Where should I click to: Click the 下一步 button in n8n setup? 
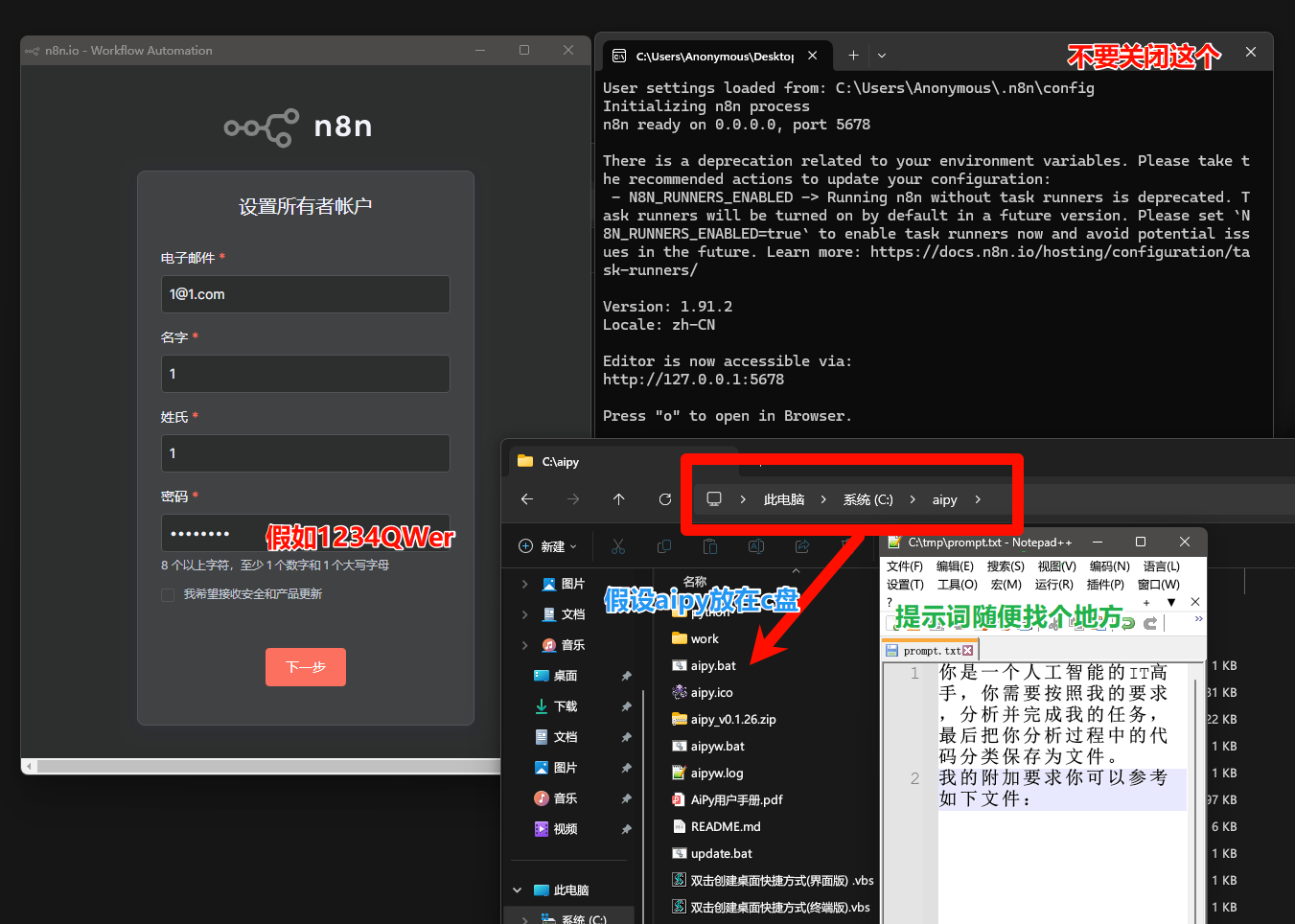(306, 667)
